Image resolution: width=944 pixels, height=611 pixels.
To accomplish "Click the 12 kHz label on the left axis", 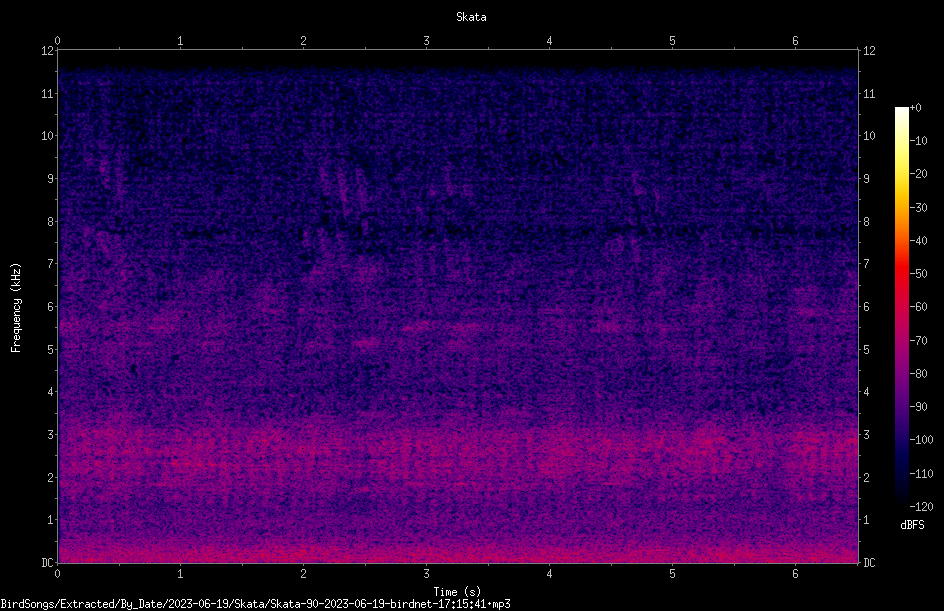I will pos(48,51).
